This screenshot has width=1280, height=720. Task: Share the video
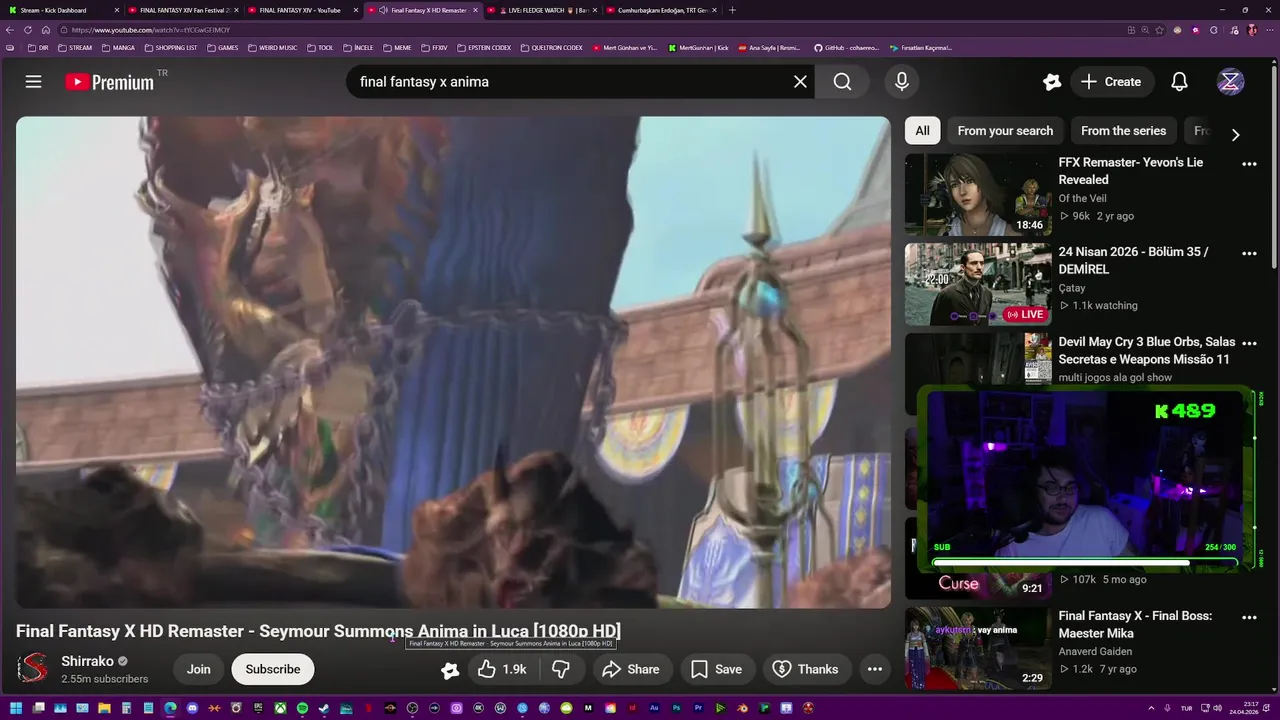click(x=631, y=669)
